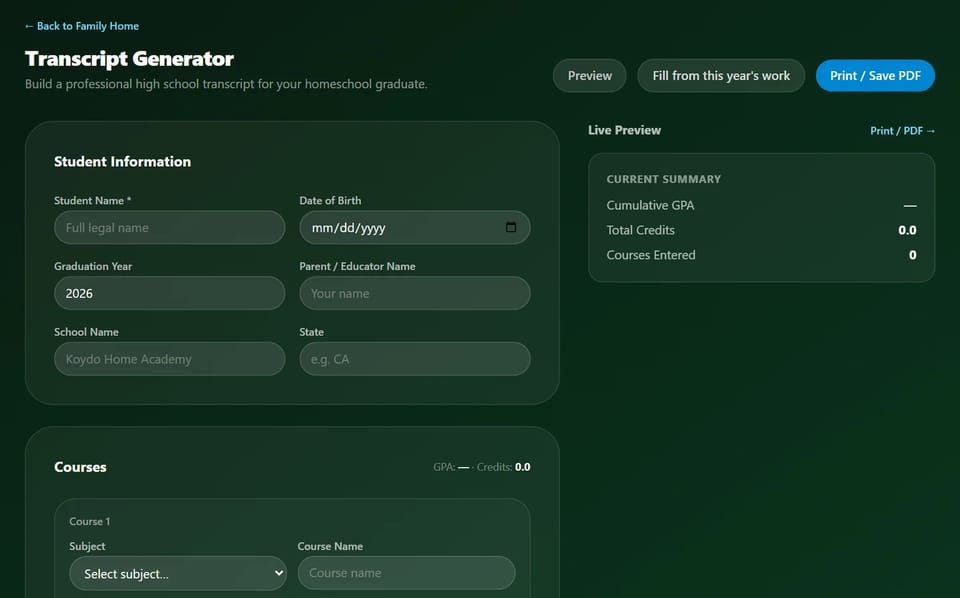Select the Total Credits value 0.0
Screen dimensions: 960x598
point(907,230)
